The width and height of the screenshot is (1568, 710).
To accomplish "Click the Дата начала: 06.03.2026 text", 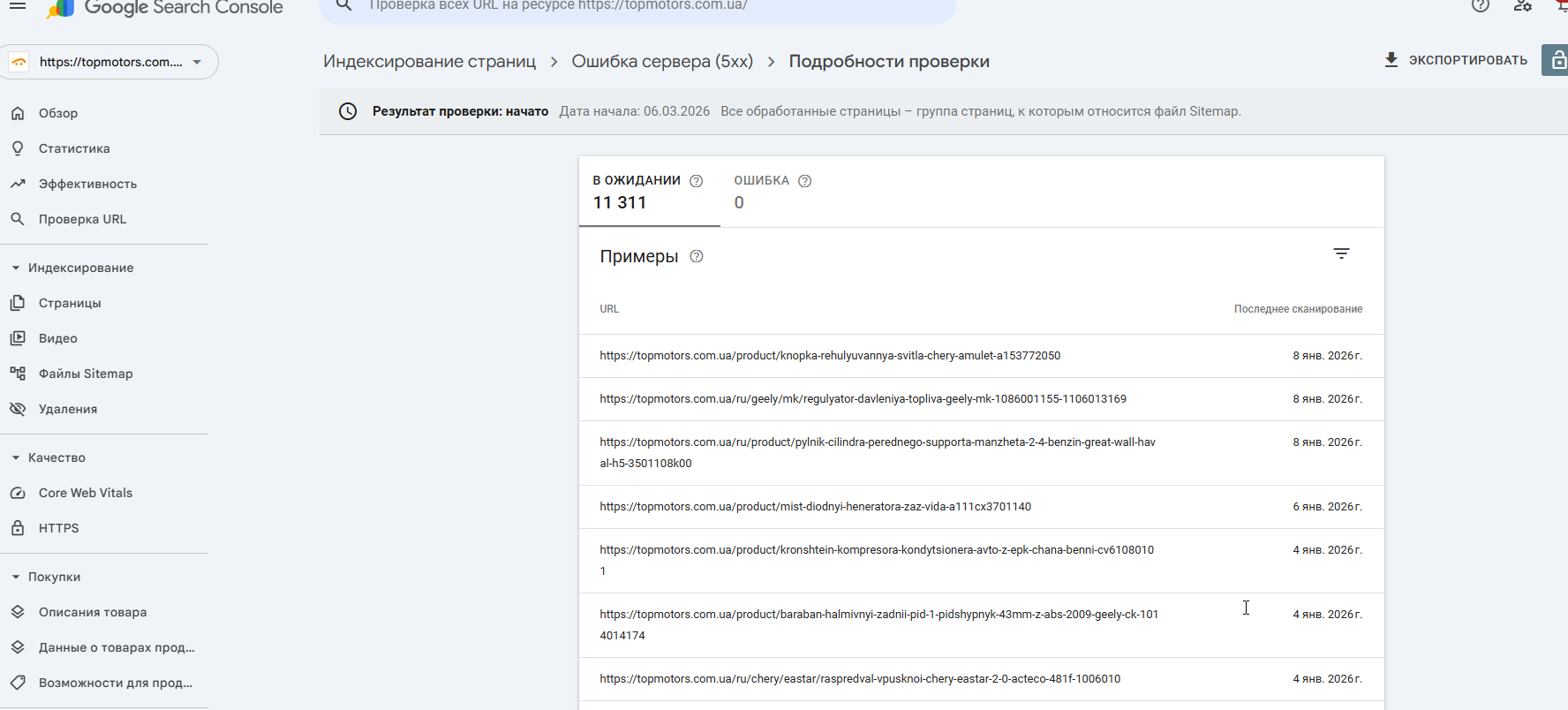I will click(x=635, y=111).
